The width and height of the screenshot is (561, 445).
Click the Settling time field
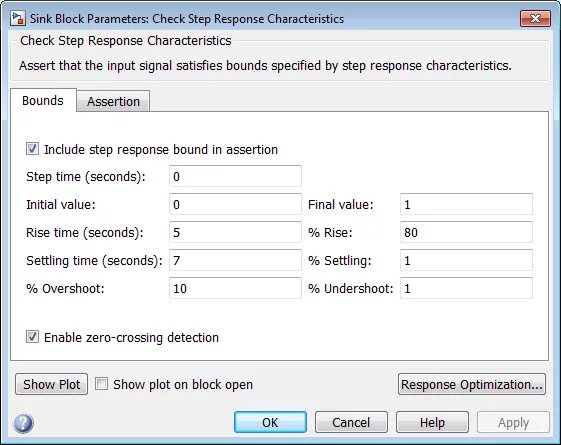(x=235, y=260)
